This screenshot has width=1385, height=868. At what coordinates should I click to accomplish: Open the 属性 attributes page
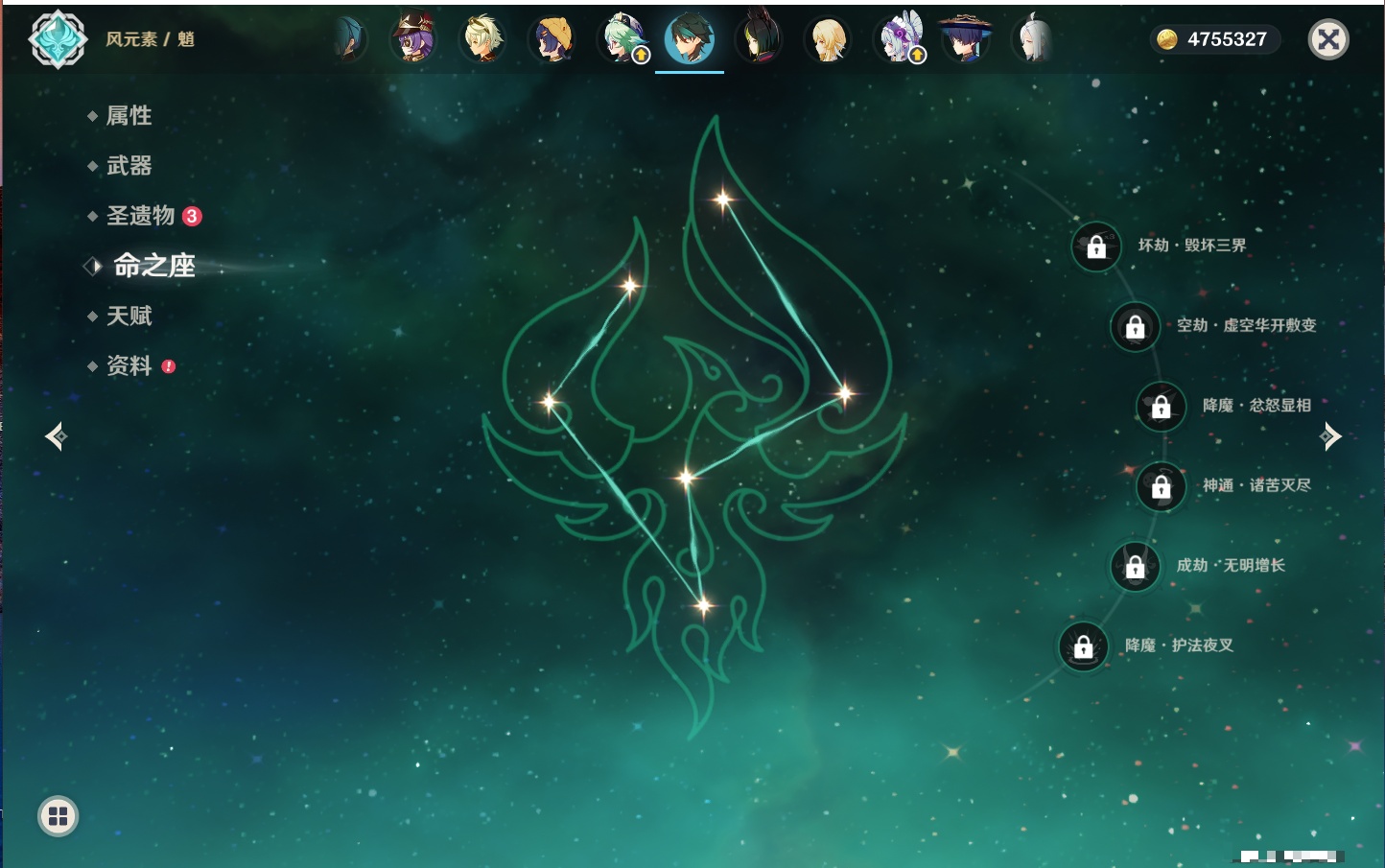pos(129,116)
